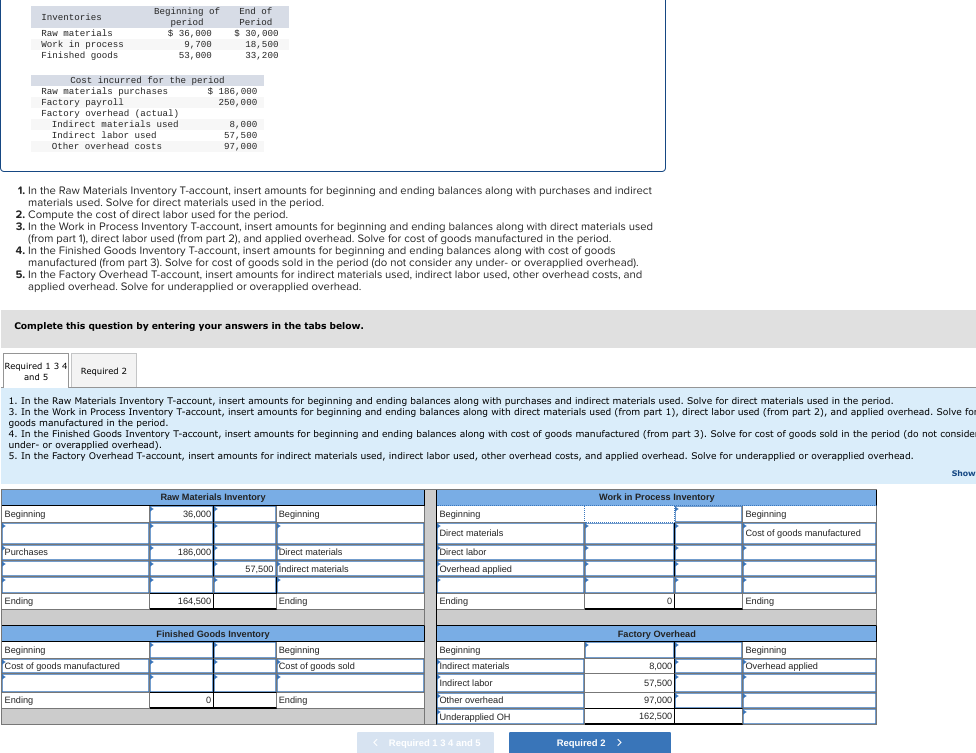This screenshot has height=753, width=976.
Task: Switch to the Required 2 tab
Action: tap(103, 370)
